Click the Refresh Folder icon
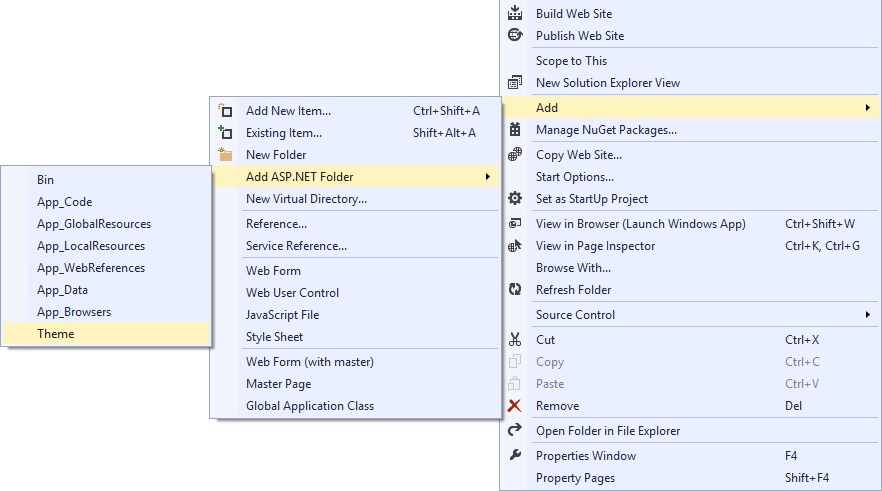Viewport: 882px width, 491px height. [515, 289]
